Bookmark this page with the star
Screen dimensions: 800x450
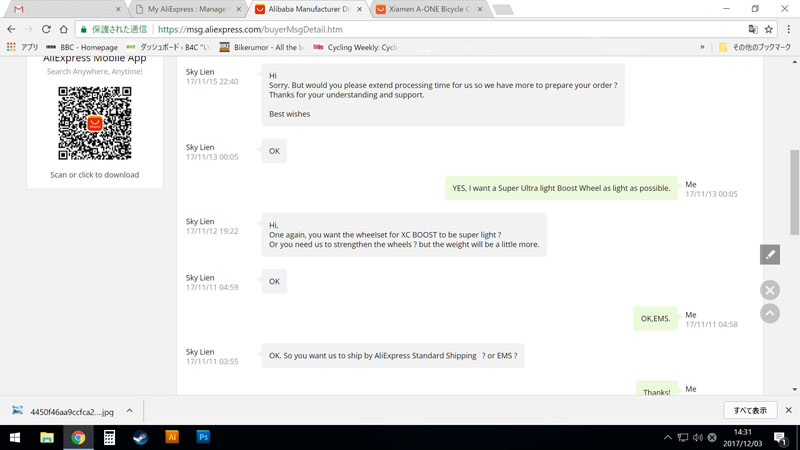coord(768,29)
